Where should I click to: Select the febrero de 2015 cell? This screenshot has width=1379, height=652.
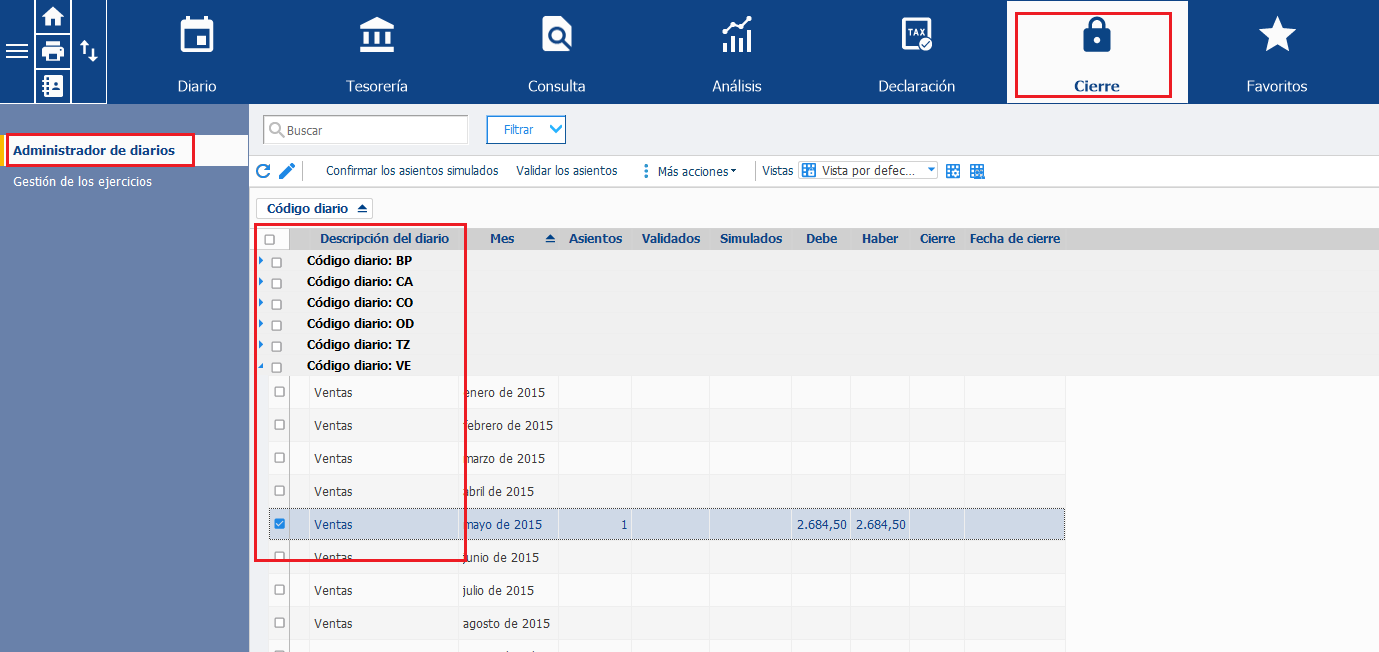508,425
